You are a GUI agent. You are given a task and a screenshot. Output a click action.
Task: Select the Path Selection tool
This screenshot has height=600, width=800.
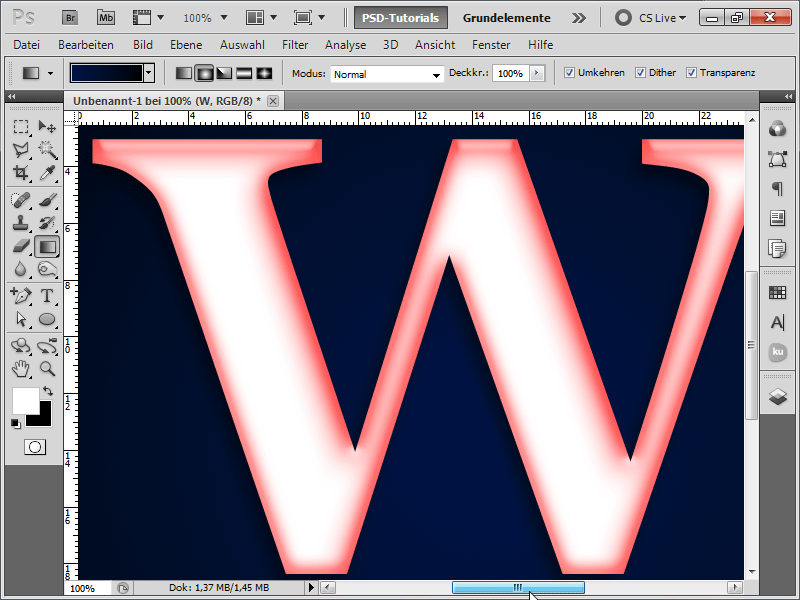(x=21, y=319)
